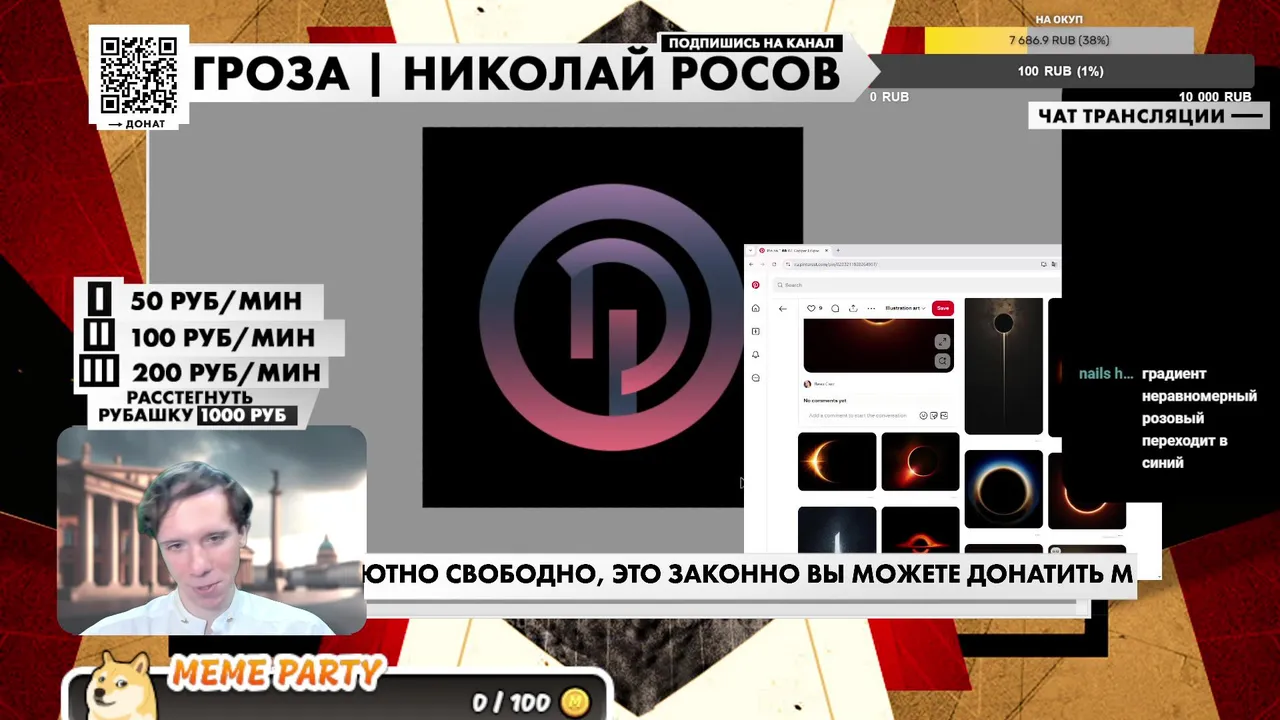1280x720 pixels.
Task: Go back in the browser toolbar
Action: [751, 264]
